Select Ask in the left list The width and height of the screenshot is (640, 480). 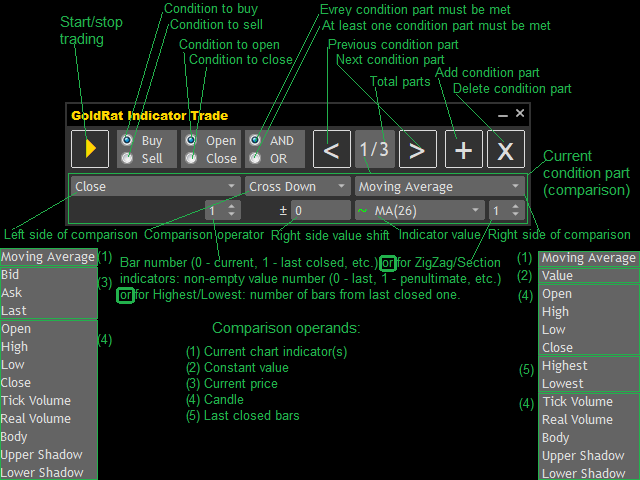pyautogui.click(x=49, y=293)
